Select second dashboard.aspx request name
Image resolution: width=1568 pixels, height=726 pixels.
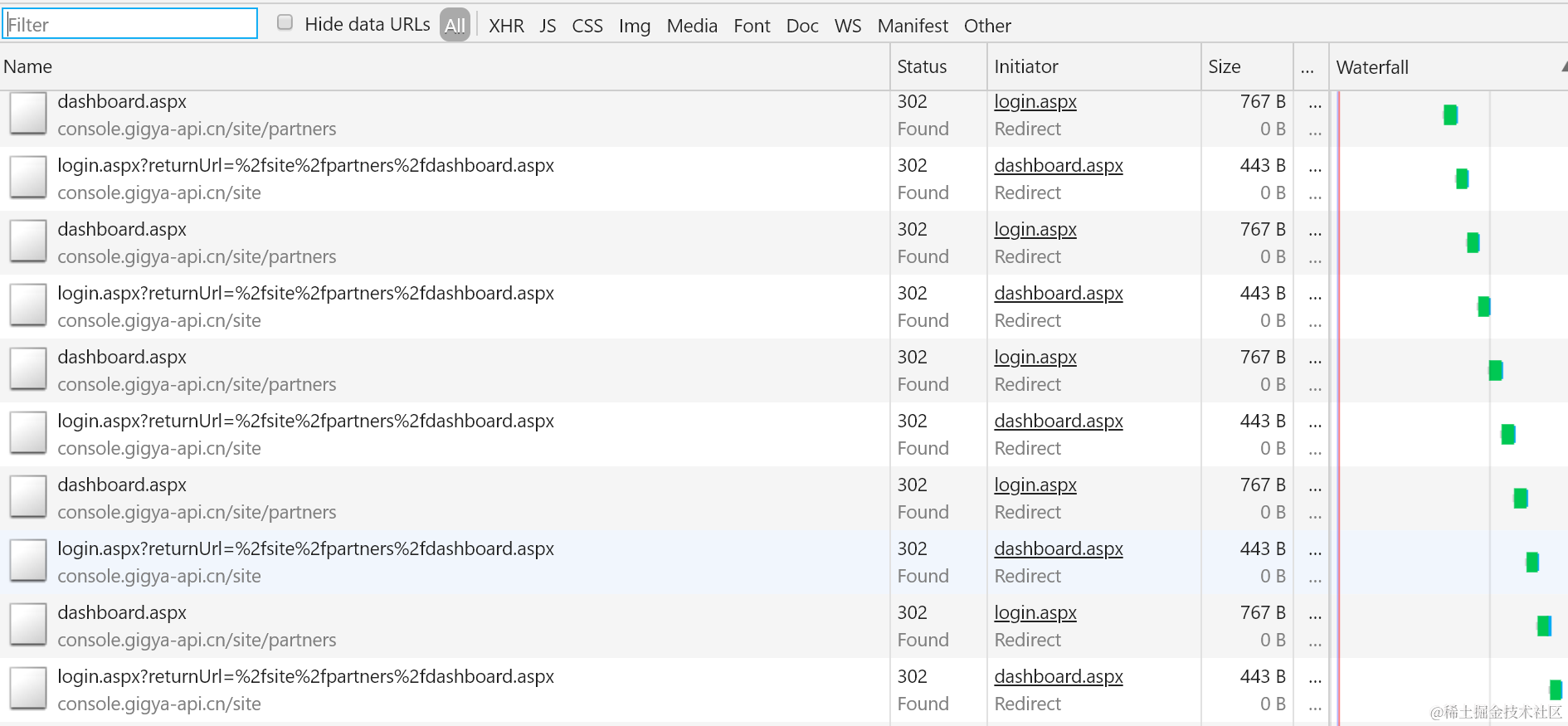122,230
